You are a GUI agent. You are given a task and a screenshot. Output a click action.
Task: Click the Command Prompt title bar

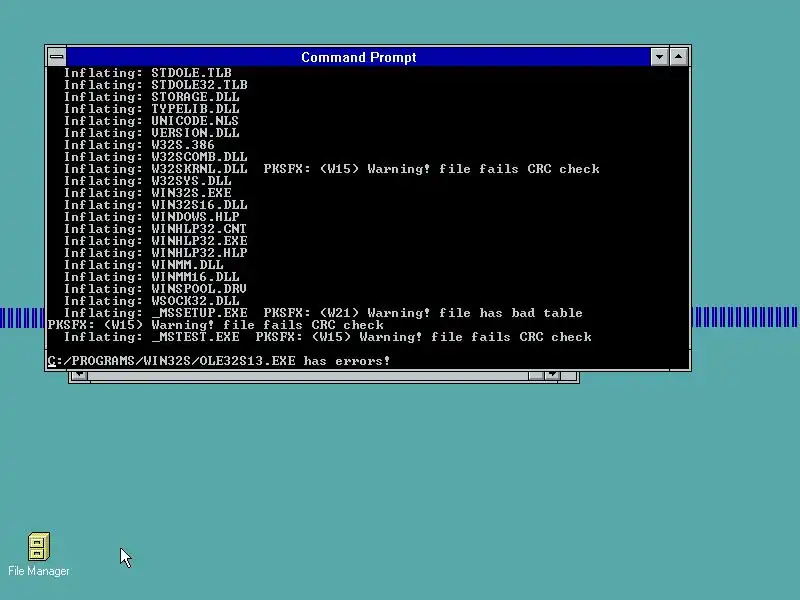(358, 57)
